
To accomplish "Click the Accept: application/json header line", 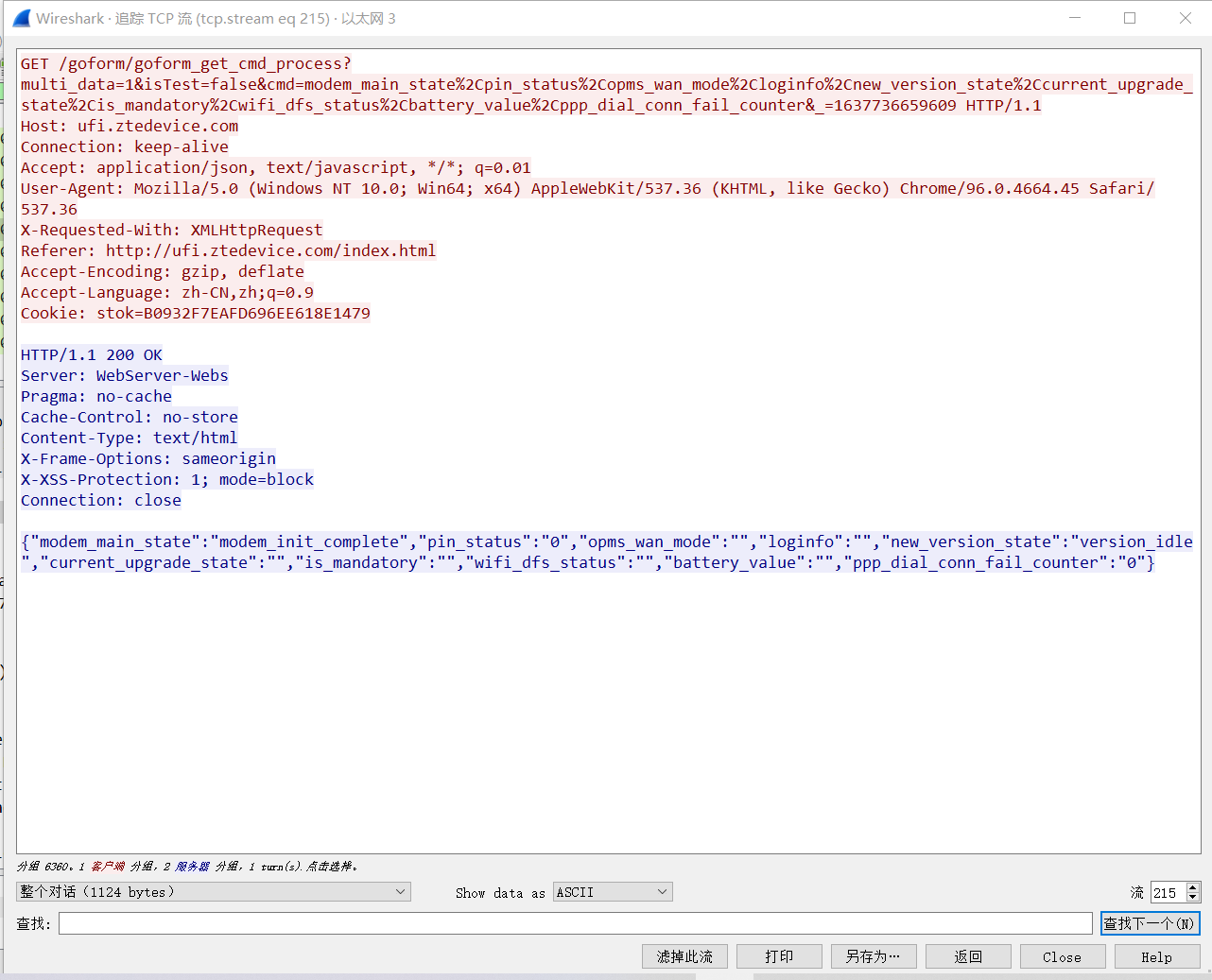I will pos(276,167).
